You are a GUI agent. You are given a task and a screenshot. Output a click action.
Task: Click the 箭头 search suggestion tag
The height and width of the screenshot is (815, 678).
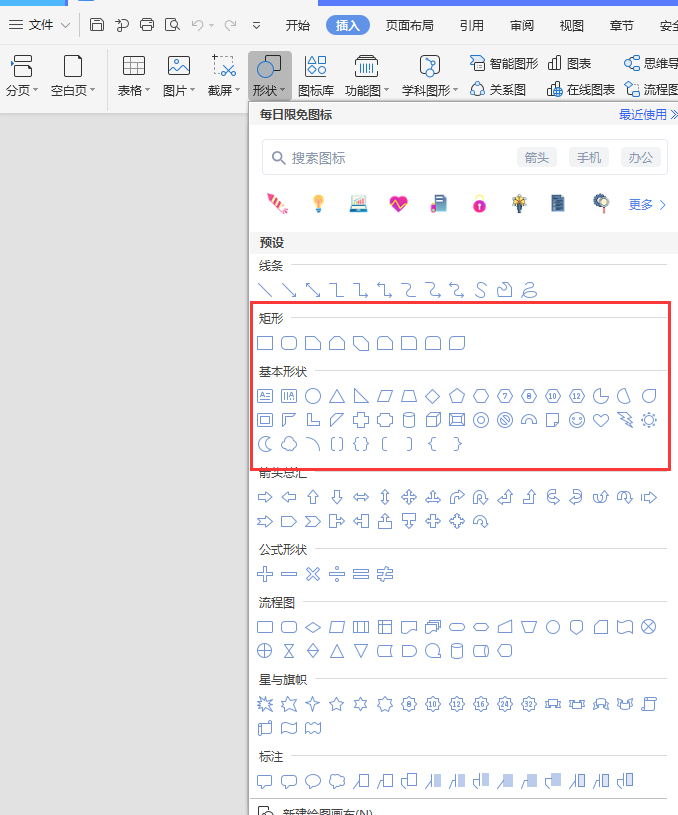pyautogui.click(x=537, y=157)
